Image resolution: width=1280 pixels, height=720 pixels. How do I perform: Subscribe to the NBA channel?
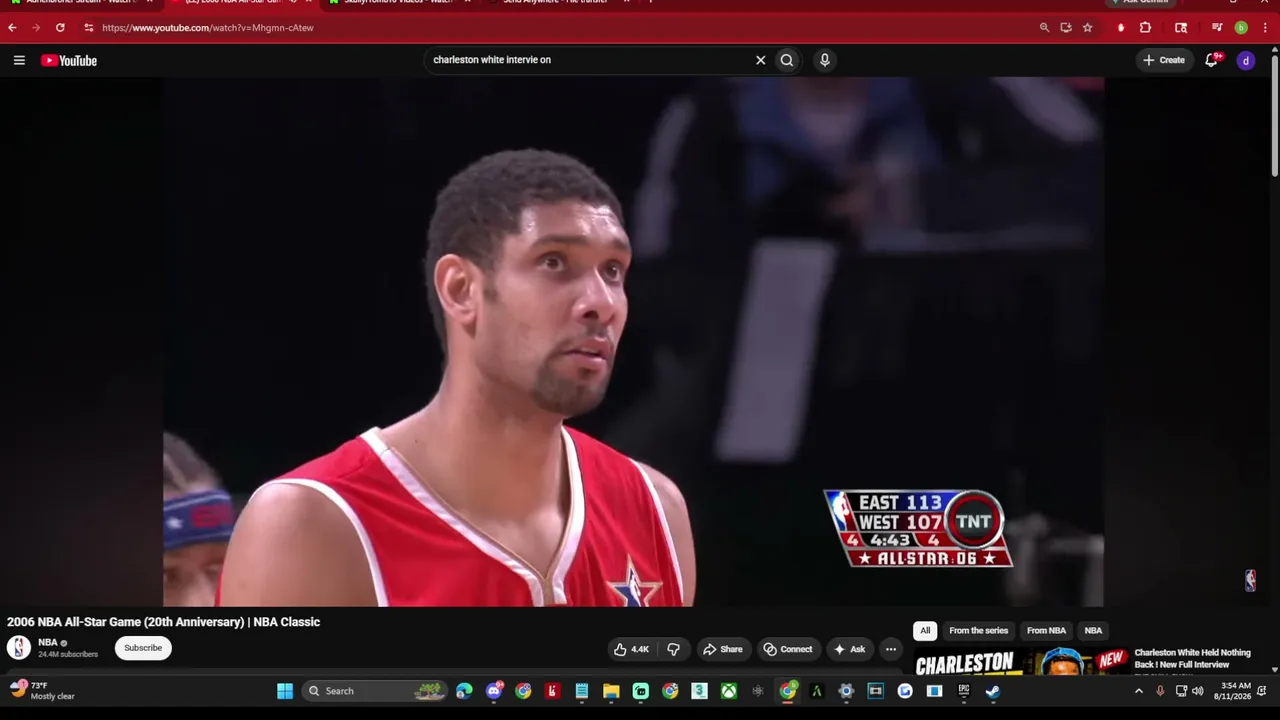click(x=143, y=648)
